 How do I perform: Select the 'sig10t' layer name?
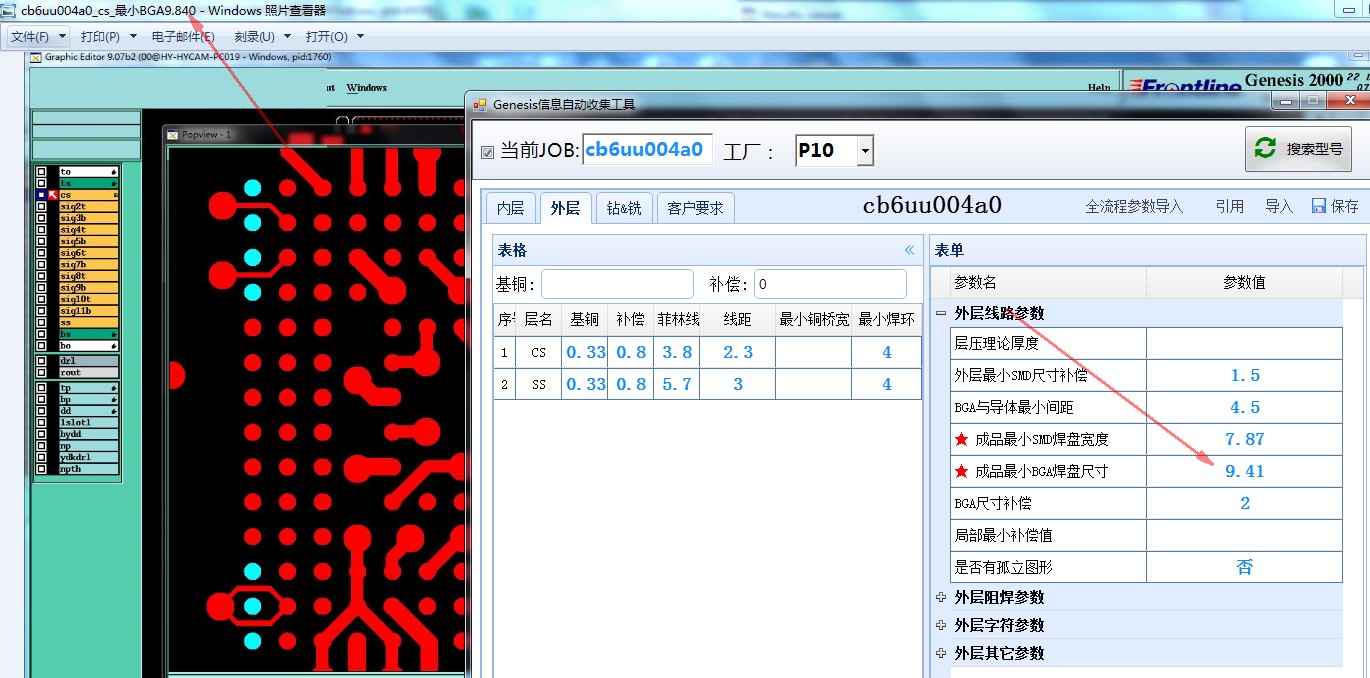88,299
